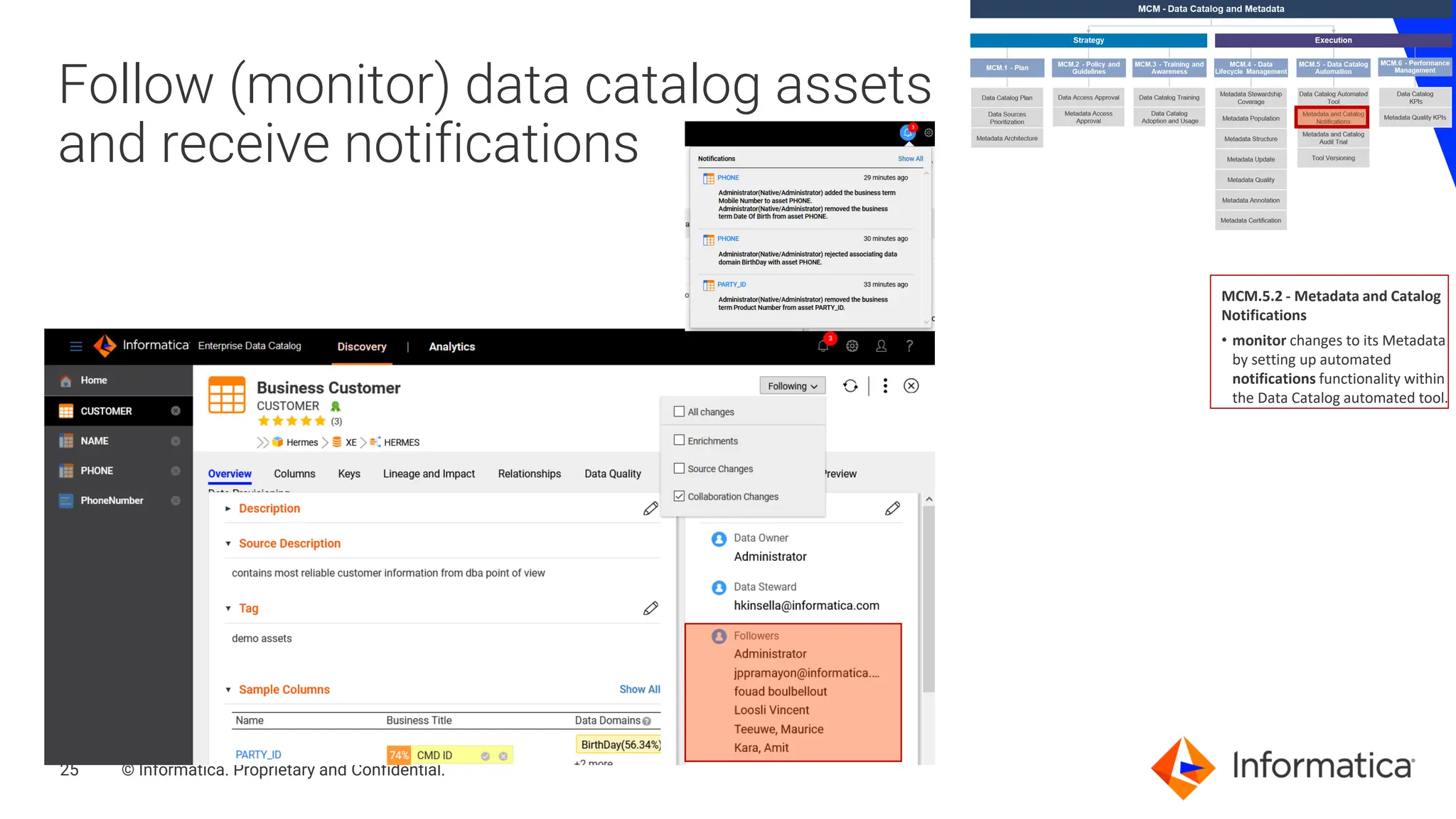Screen dimensions: 1456x819
Task: Open the Columns tab
Action: tap(294, 474)
